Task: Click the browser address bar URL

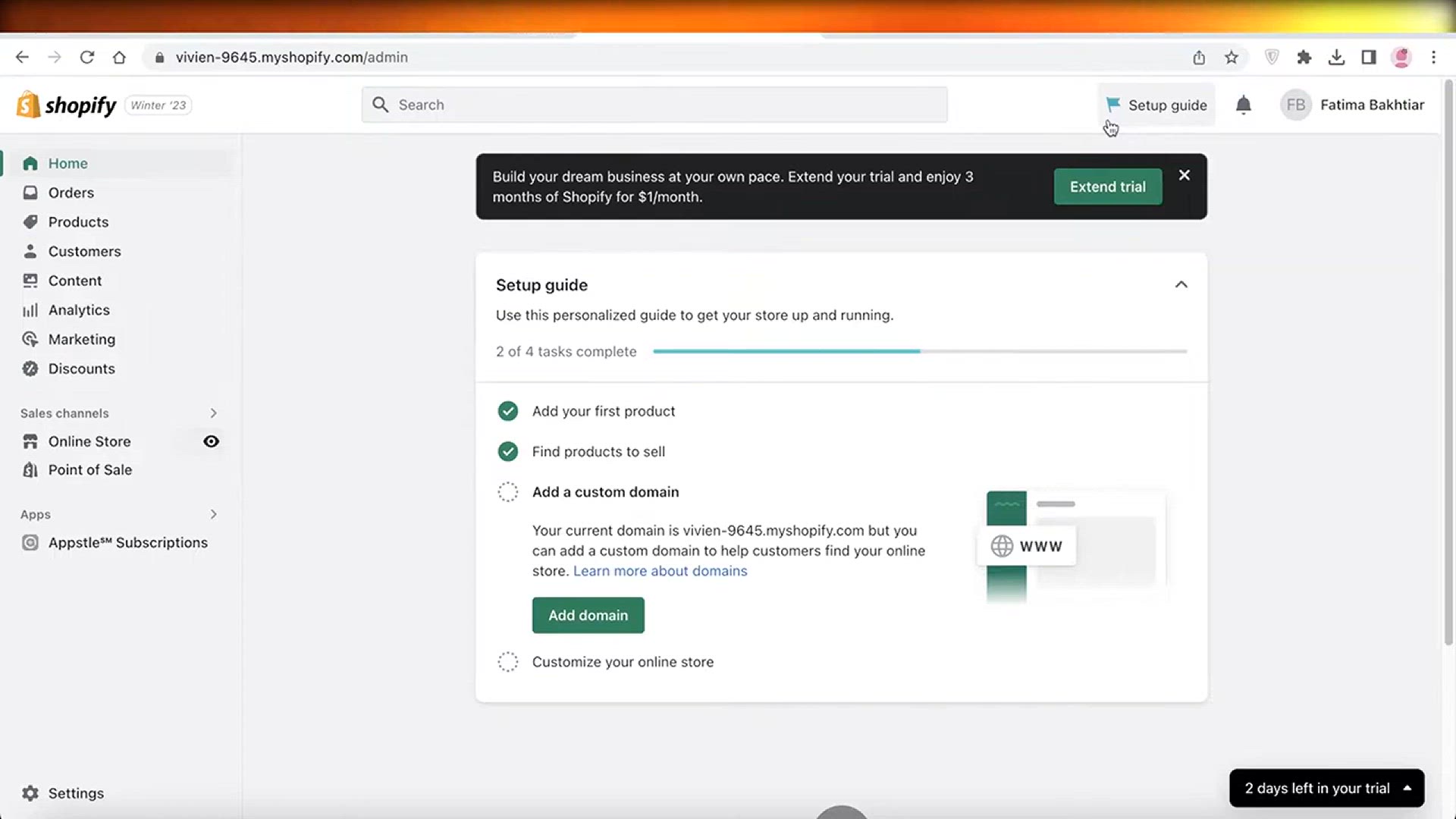Action: [x=291, y=58]
